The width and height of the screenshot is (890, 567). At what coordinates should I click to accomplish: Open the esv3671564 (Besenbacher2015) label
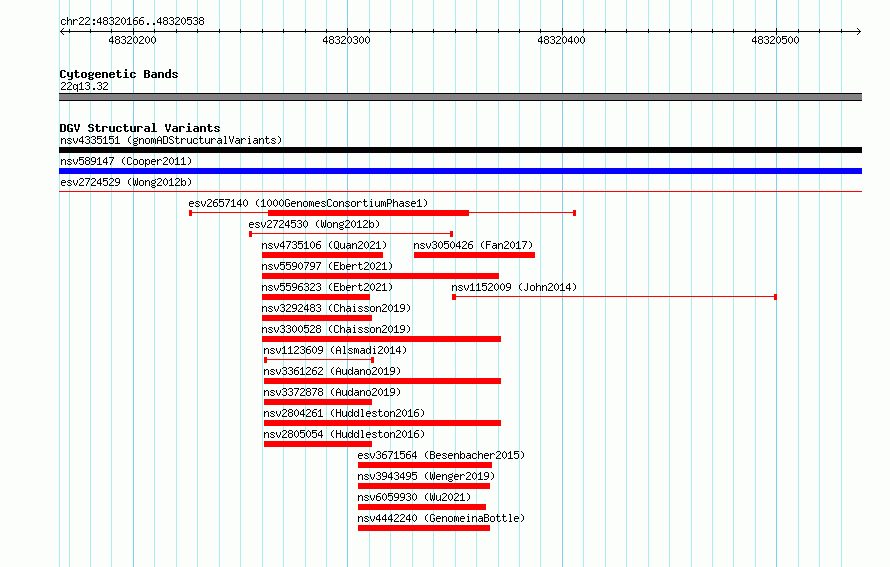point(441,455)
